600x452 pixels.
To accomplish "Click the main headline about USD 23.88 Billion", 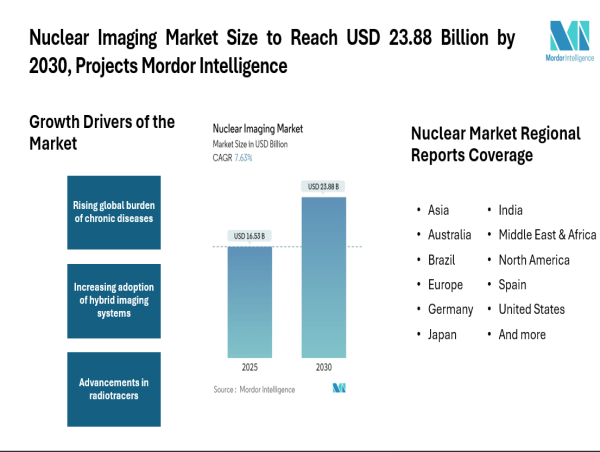I will [272, 52].
